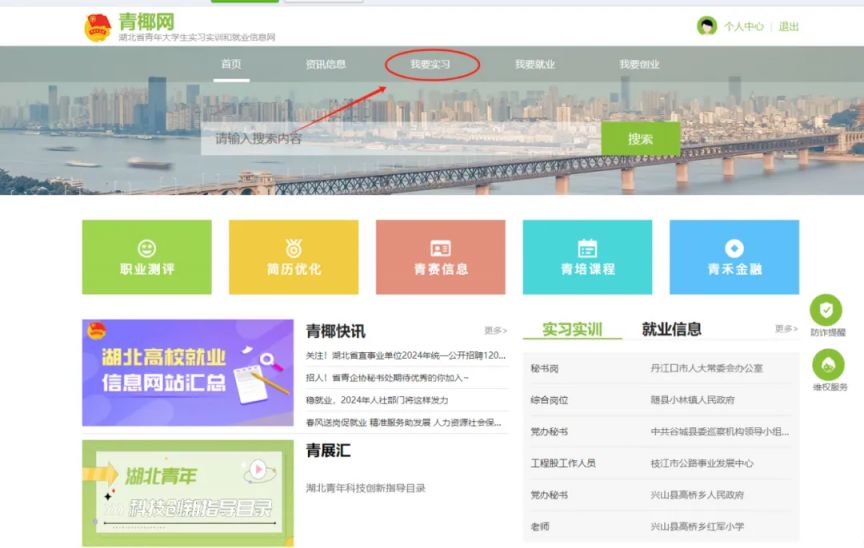The width and height of the screenshot is (864, 548).
Task: Click the 维权服务 floating icon
Action: tap(828, 365)
